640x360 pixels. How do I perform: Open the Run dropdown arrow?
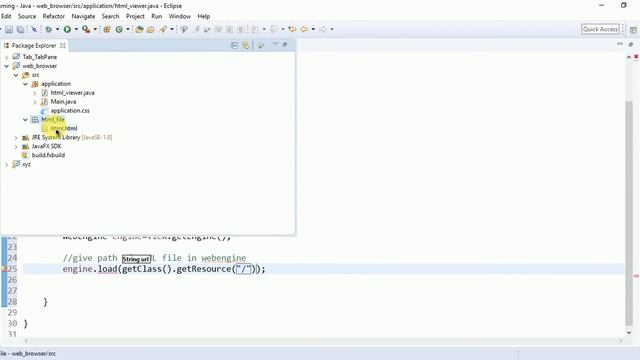(x=76, y=29)
